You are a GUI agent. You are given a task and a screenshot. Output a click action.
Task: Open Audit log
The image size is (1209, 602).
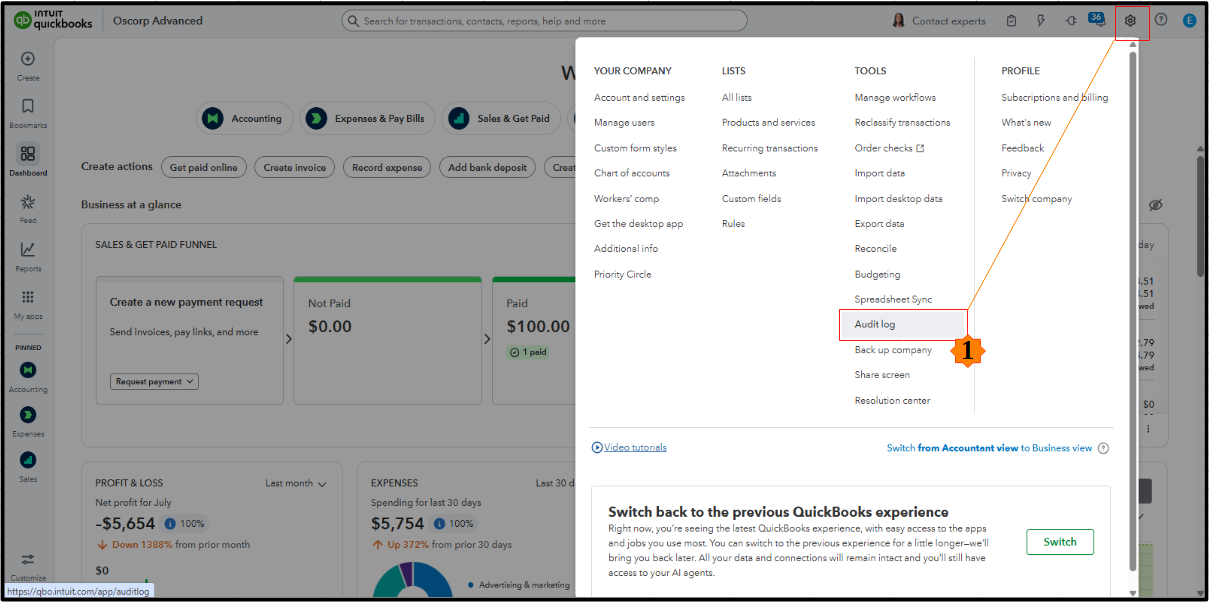[x=902, y=324]
